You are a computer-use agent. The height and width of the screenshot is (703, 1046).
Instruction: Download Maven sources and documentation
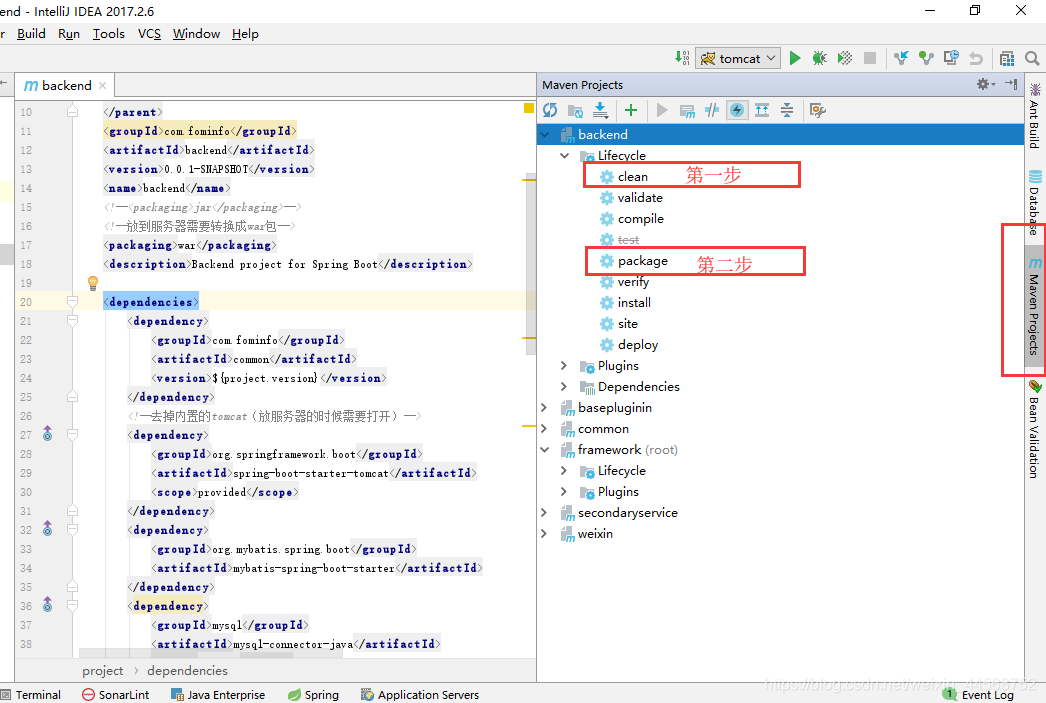tap(600, 110)
